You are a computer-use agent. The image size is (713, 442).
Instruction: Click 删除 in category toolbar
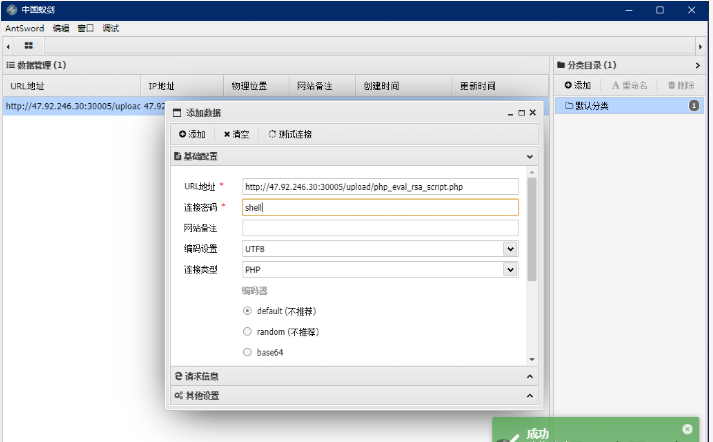[681, 85]
